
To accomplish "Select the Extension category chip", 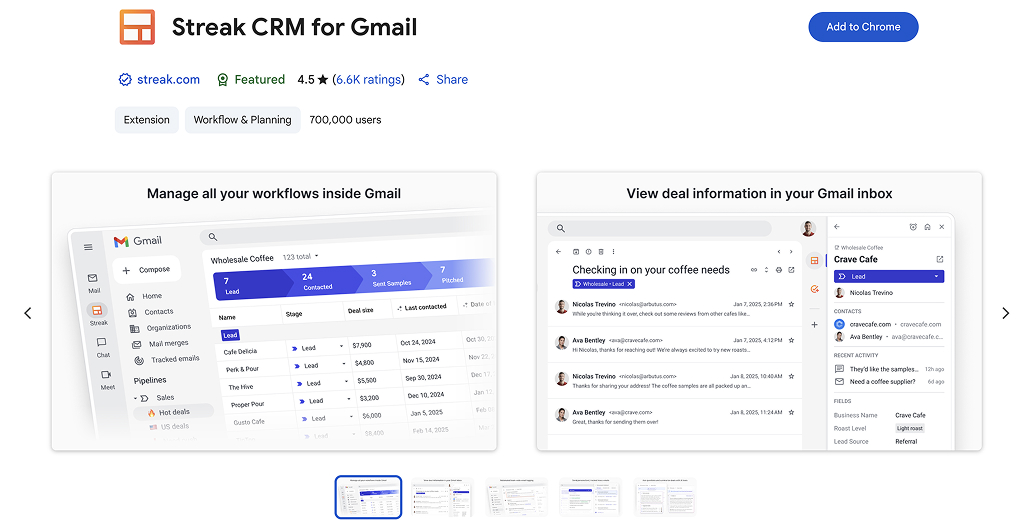I will coord(147,120).
